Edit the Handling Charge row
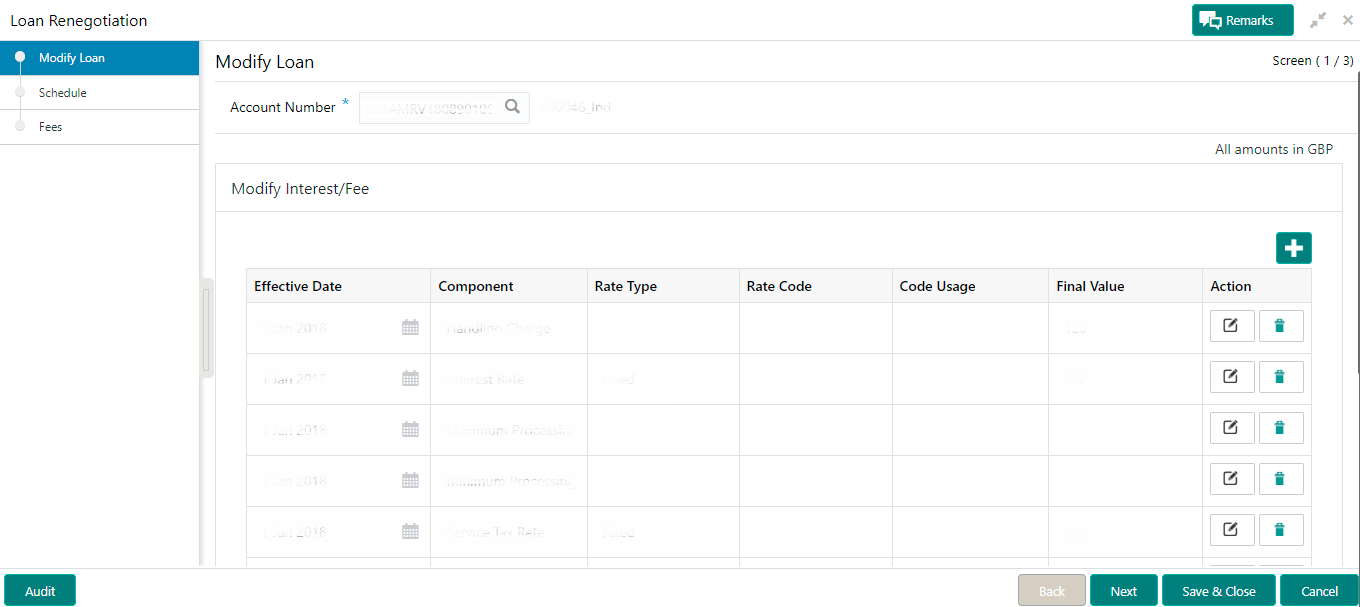 pos(1231,326)
